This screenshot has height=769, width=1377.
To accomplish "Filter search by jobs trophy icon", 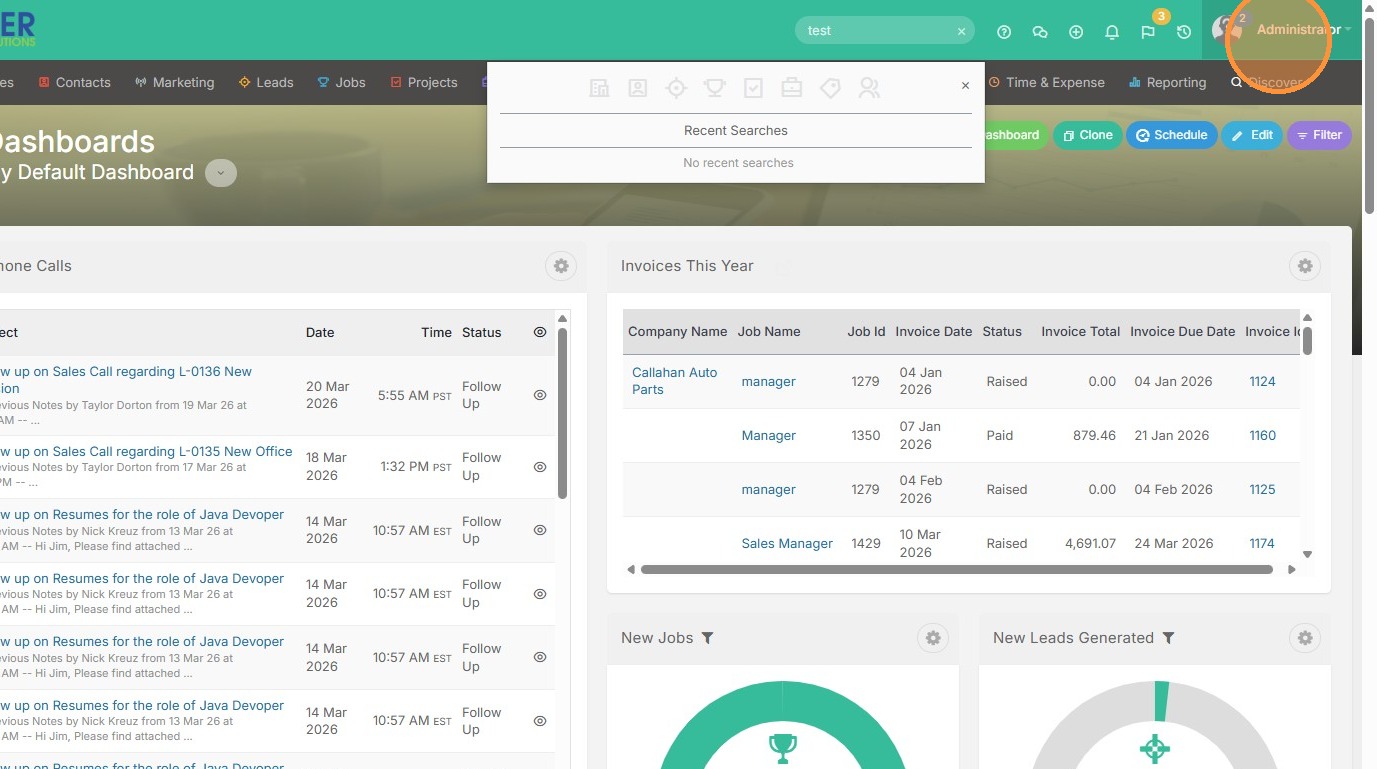I will (714, 88).
